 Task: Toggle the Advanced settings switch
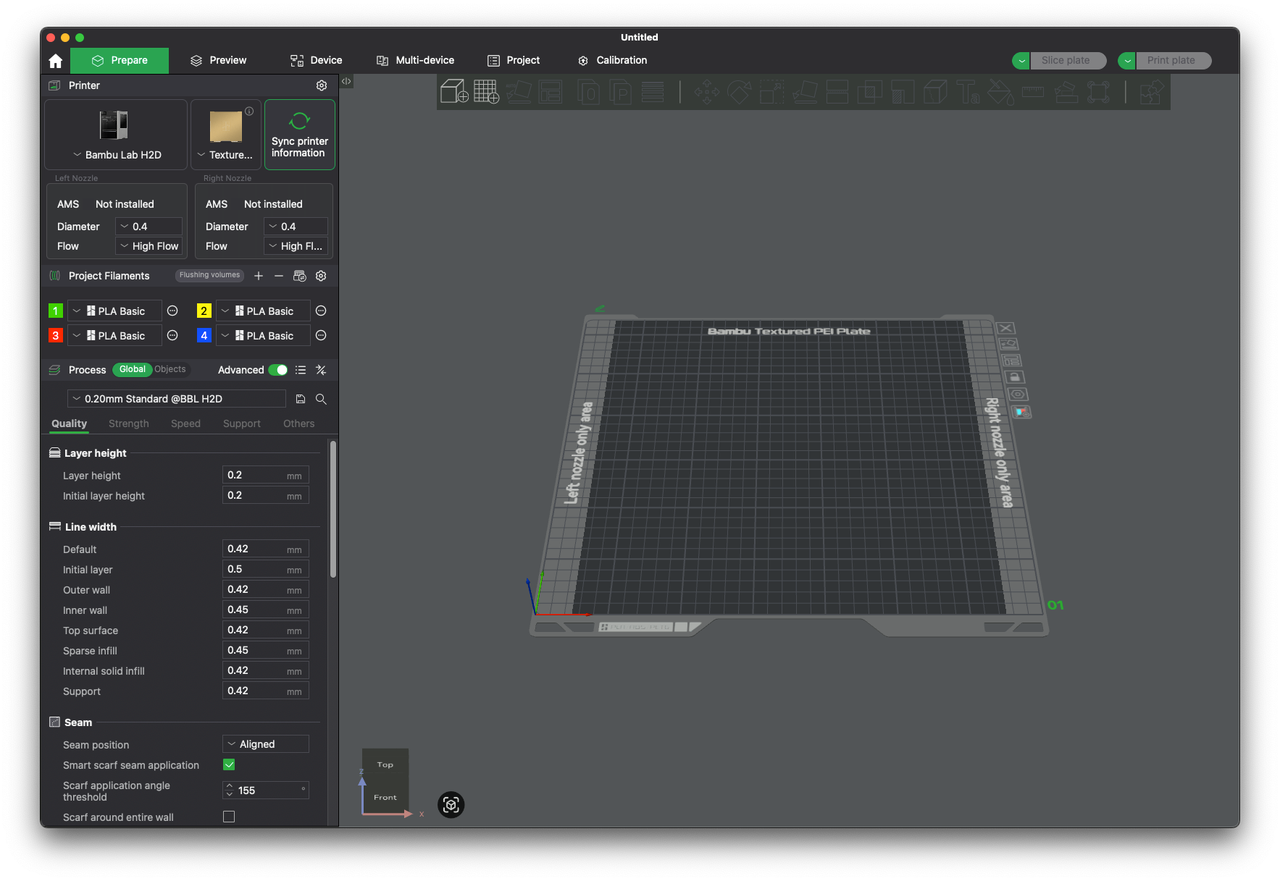click(x=278, y=370)
